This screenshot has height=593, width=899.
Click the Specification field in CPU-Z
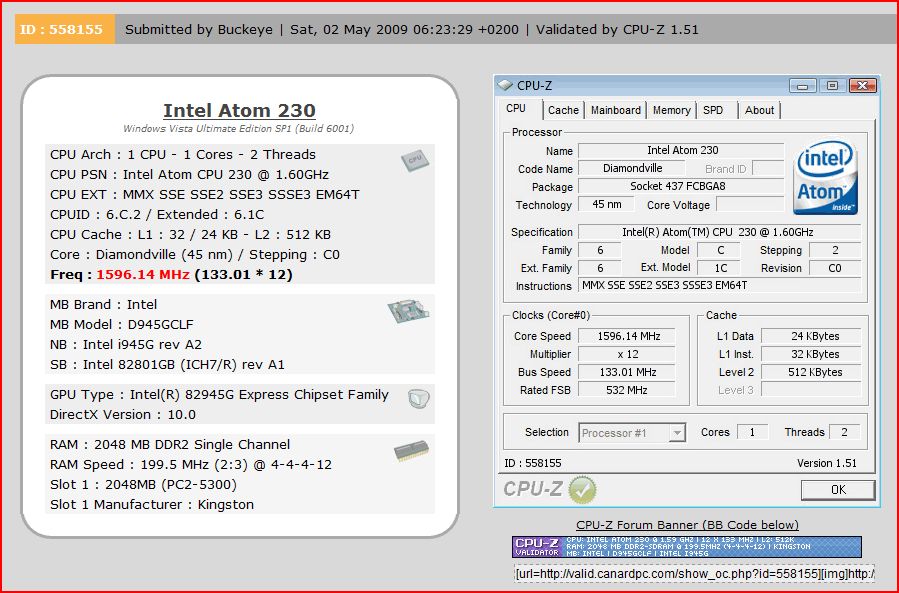coord(720,232)
